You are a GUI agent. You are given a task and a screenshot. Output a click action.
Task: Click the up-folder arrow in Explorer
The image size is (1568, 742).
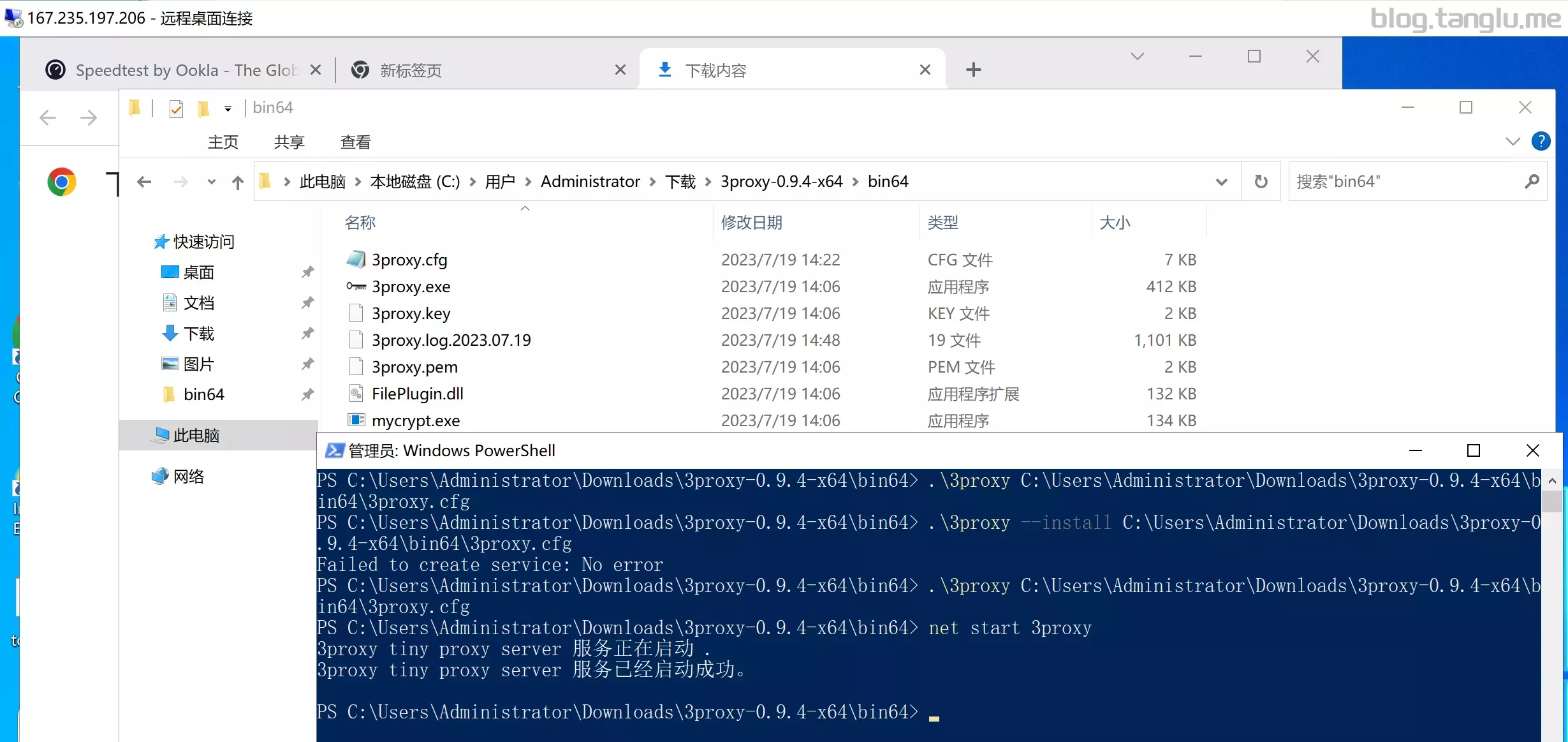238,182
